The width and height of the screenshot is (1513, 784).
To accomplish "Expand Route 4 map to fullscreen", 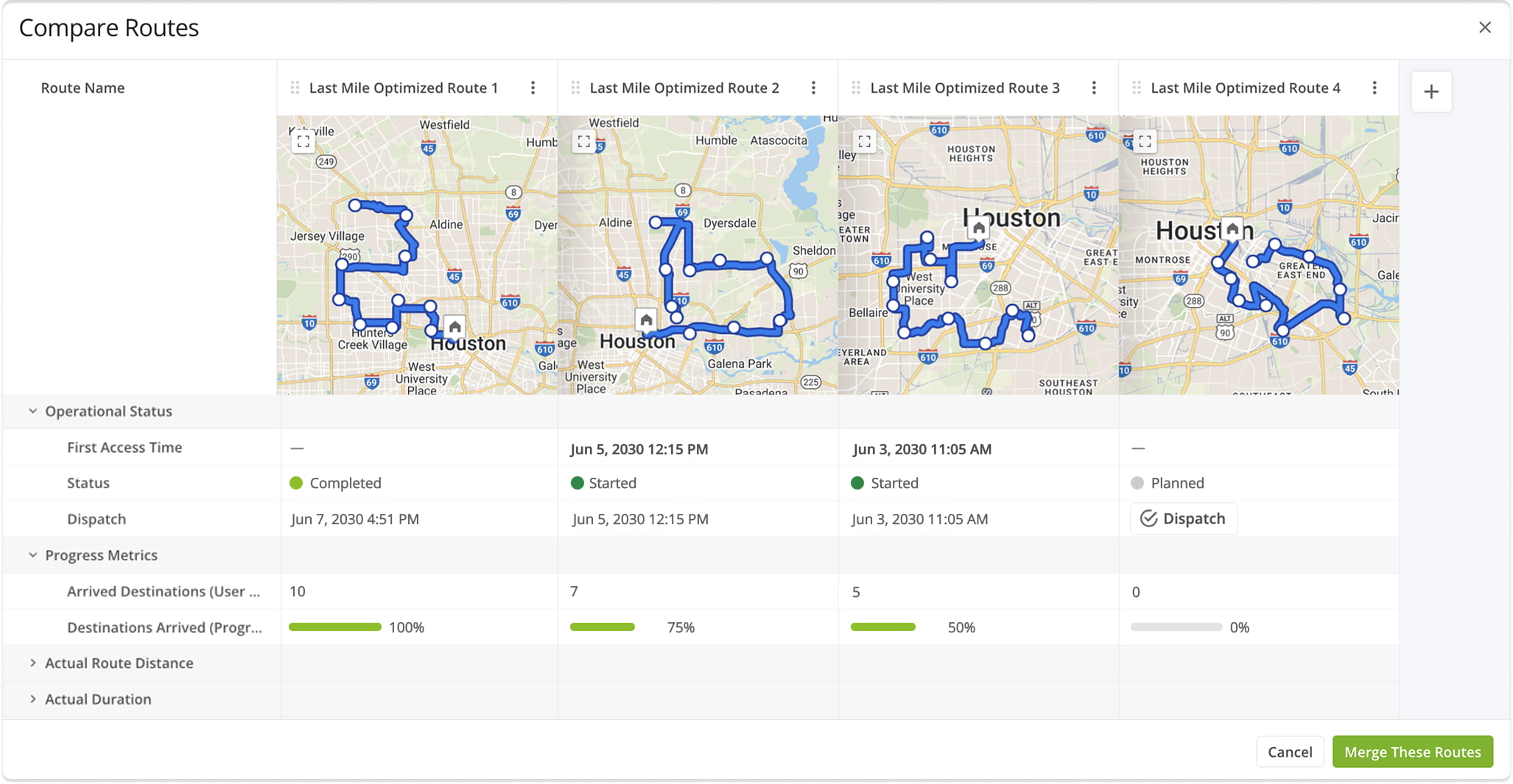I will tap(1145, 141).
